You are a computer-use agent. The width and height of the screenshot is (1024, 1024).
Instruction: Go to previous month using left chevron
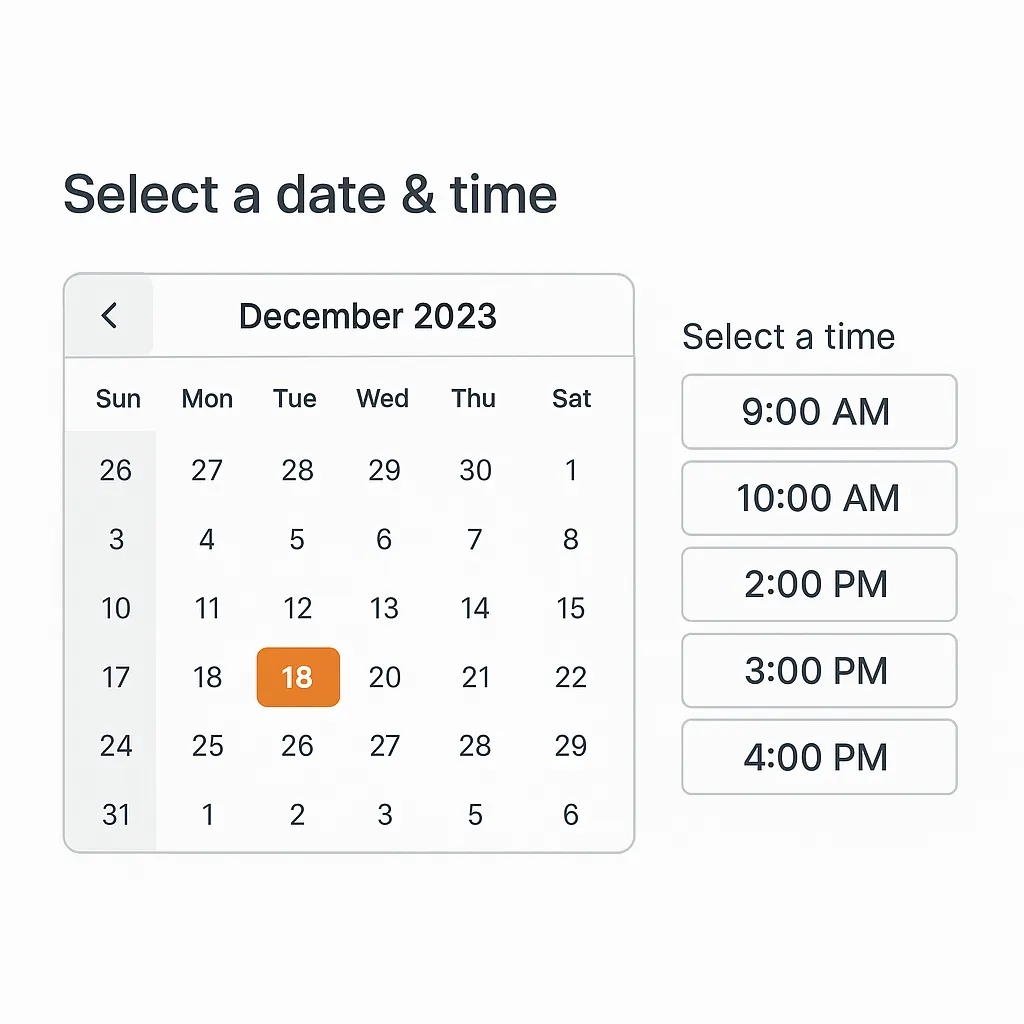pyautogui.click(x=109, y=316)
